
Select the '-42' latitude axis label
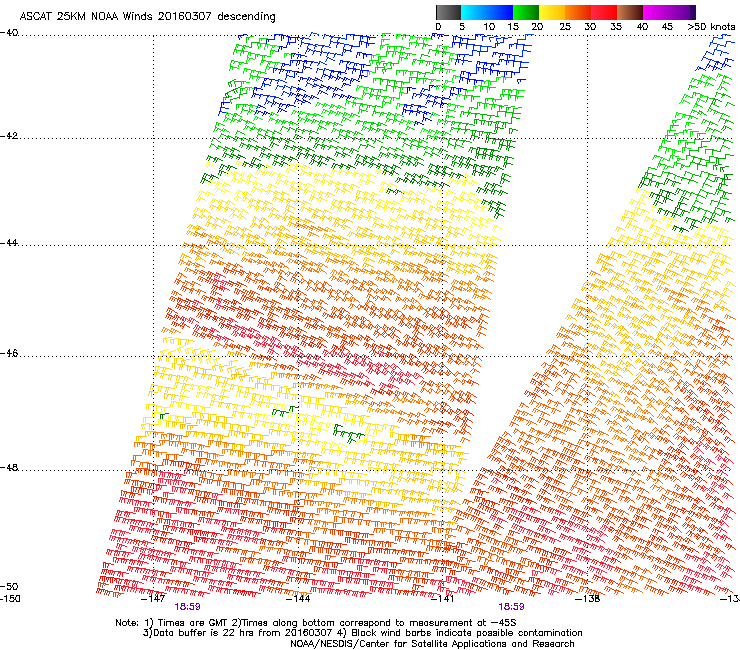point(9,136)
